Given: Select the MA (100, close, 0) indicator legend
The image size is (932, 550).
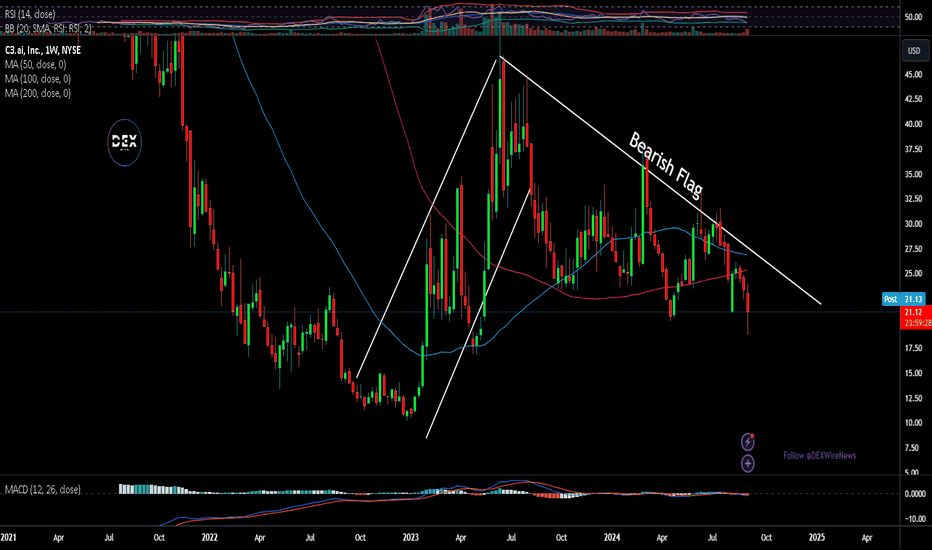Looking at the screenshot, I should [x=38, y=78].
